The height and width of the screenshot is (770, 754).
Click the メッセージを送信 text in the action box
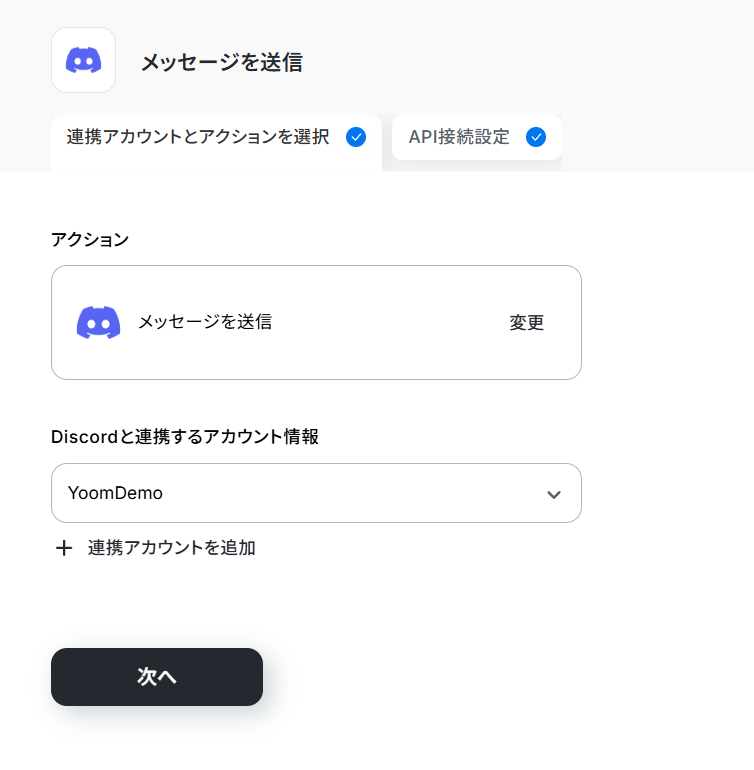205,322
